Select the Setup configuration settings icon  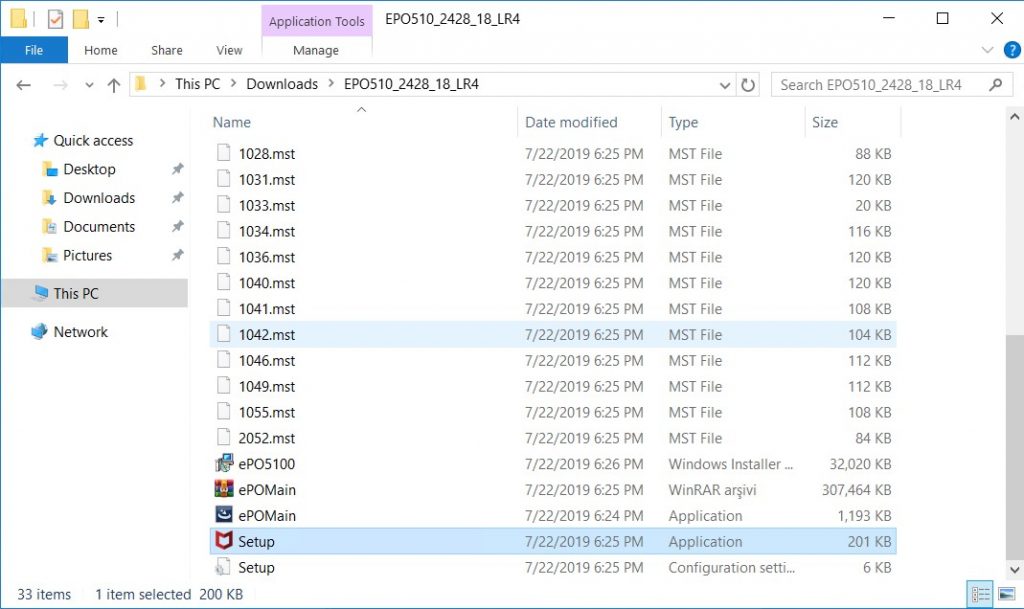[x=223, y=567]
